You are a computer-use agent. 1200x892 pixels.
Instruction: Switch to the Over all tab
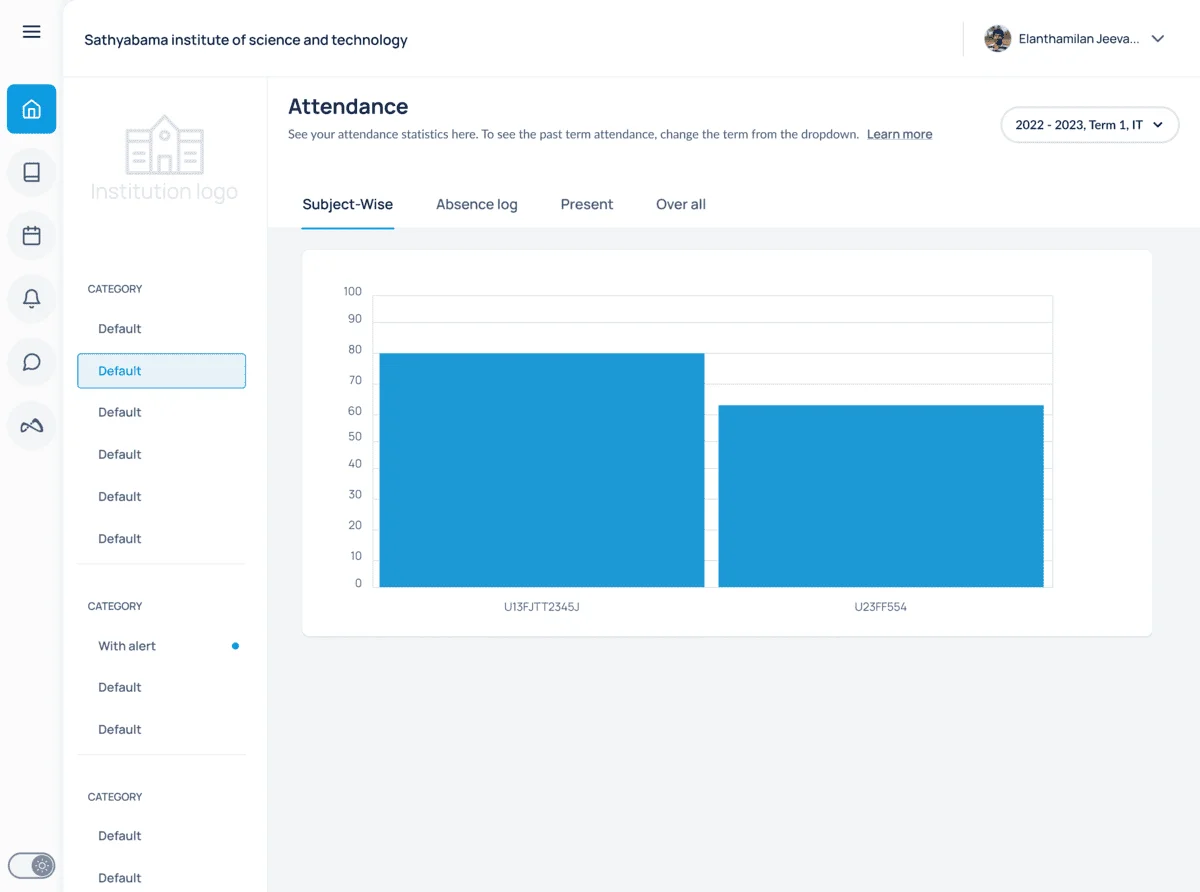point(681,204)
